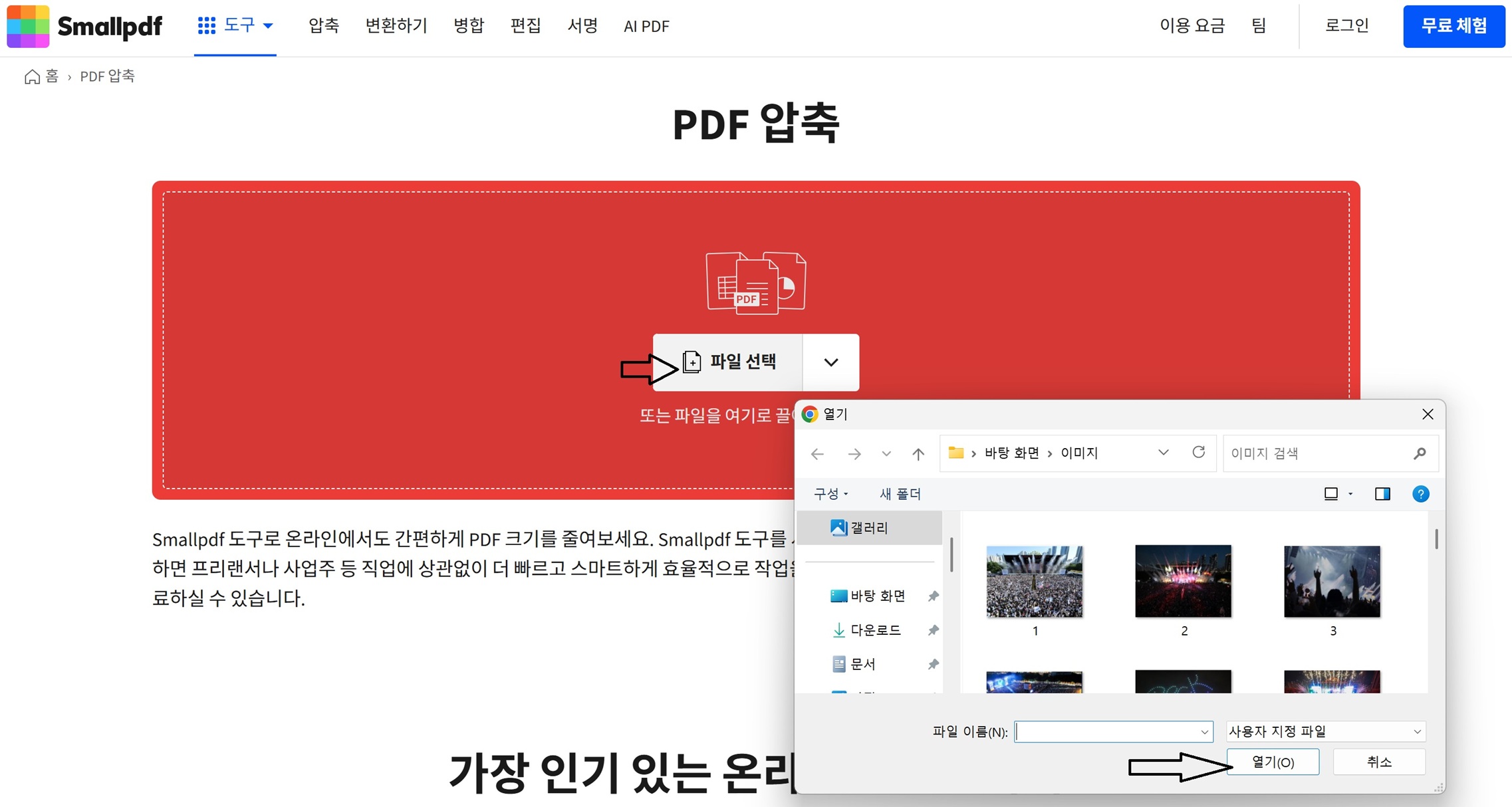Click the Smallpdf logo
The image size is (1512, 807).
[x=84, y=27]
